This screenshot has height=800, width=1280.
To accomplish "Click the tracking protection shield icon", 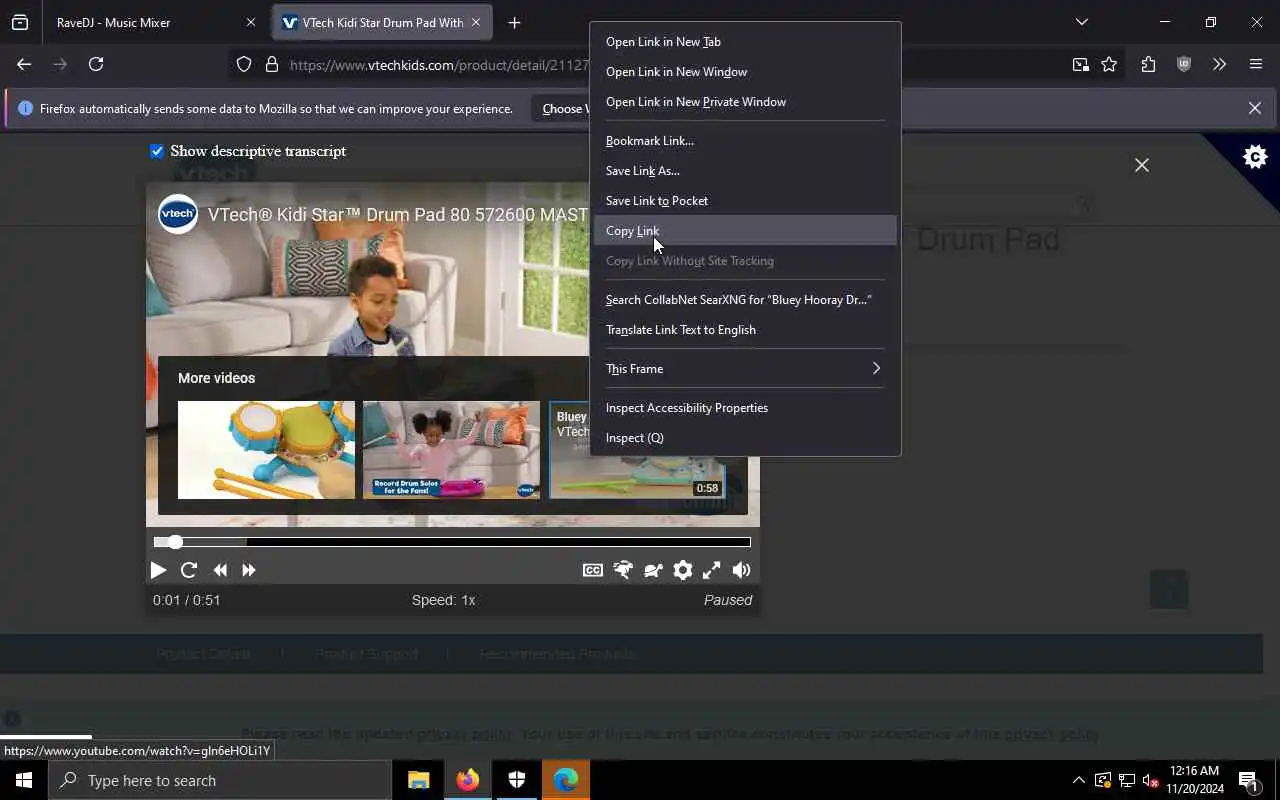I will [x=244, y=65].
